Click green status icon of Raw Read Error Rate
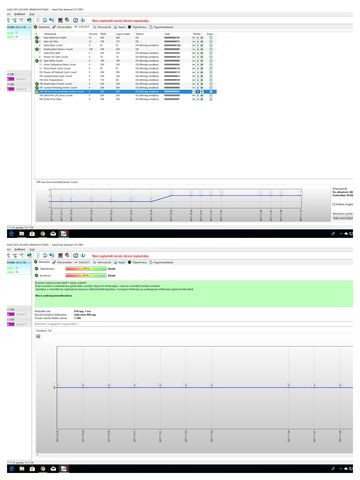Viewport: 360px width, 480px height. pos(37,38)
